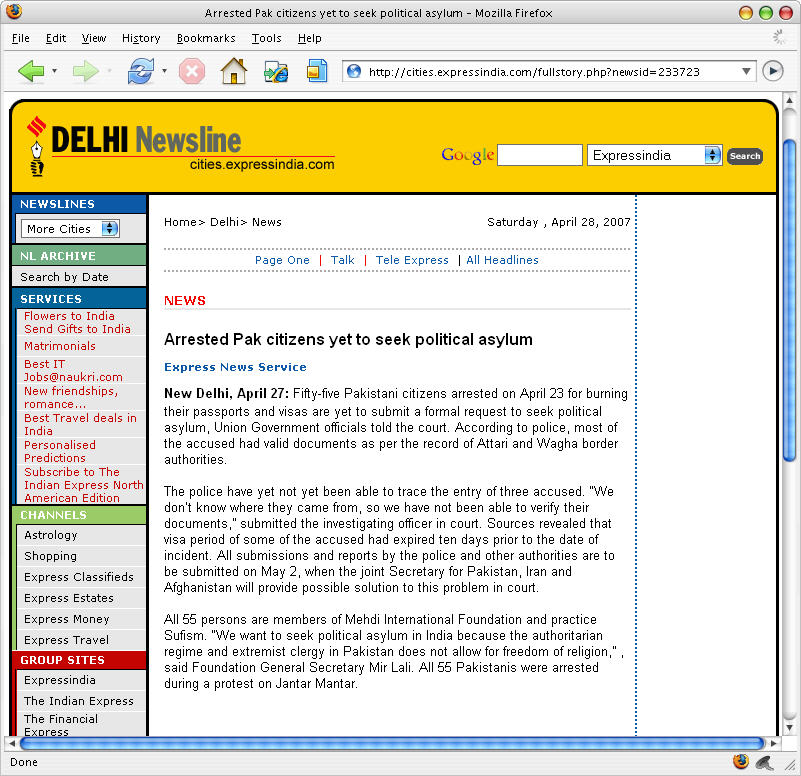This screenshot has height=776, width=801.
Task: Open the Help menu
Action: [x=310, y=38]
